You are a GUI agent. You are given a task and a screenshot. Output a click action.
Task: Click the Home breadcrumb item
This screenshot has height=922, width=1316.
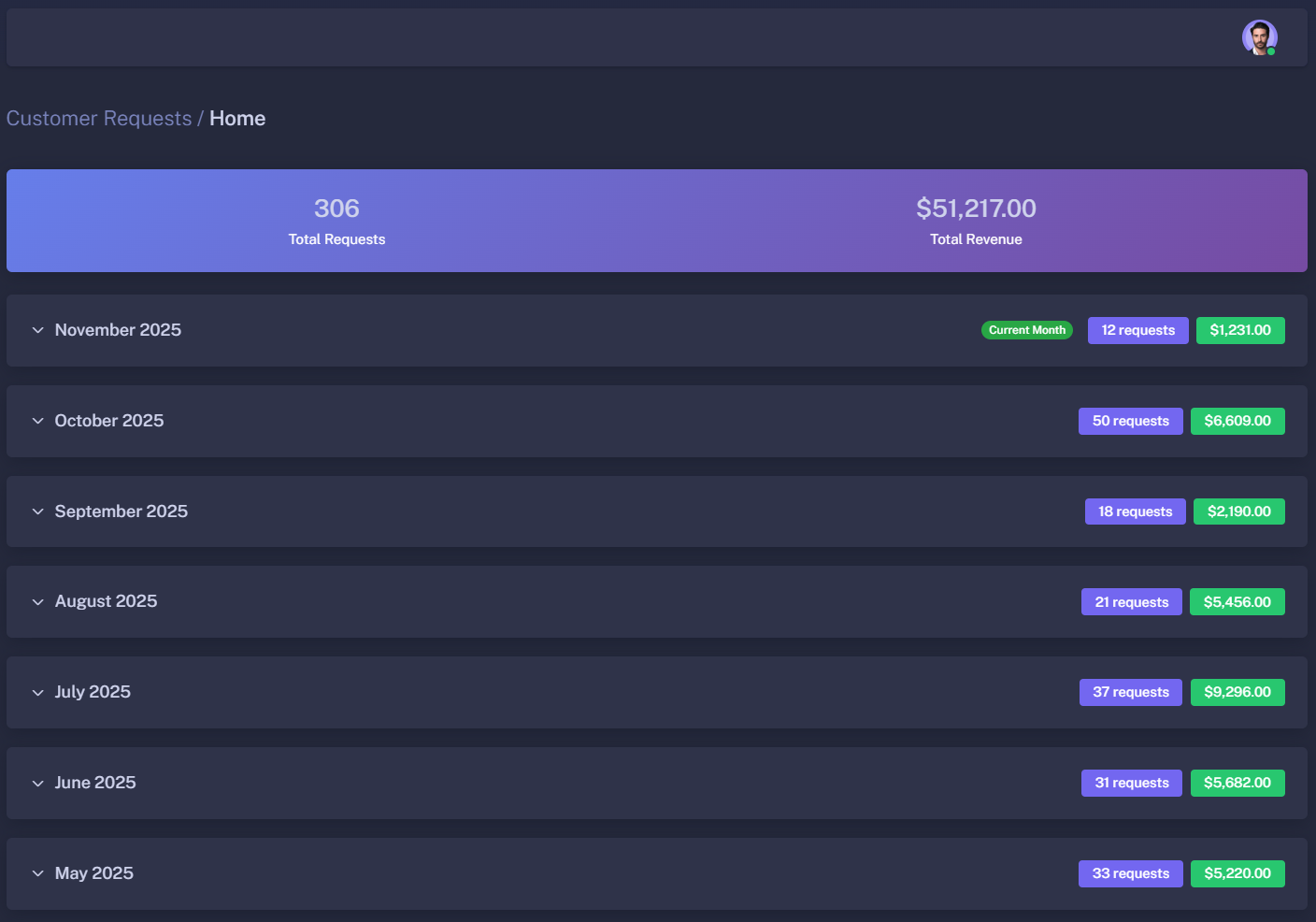[x=237, y=119]
